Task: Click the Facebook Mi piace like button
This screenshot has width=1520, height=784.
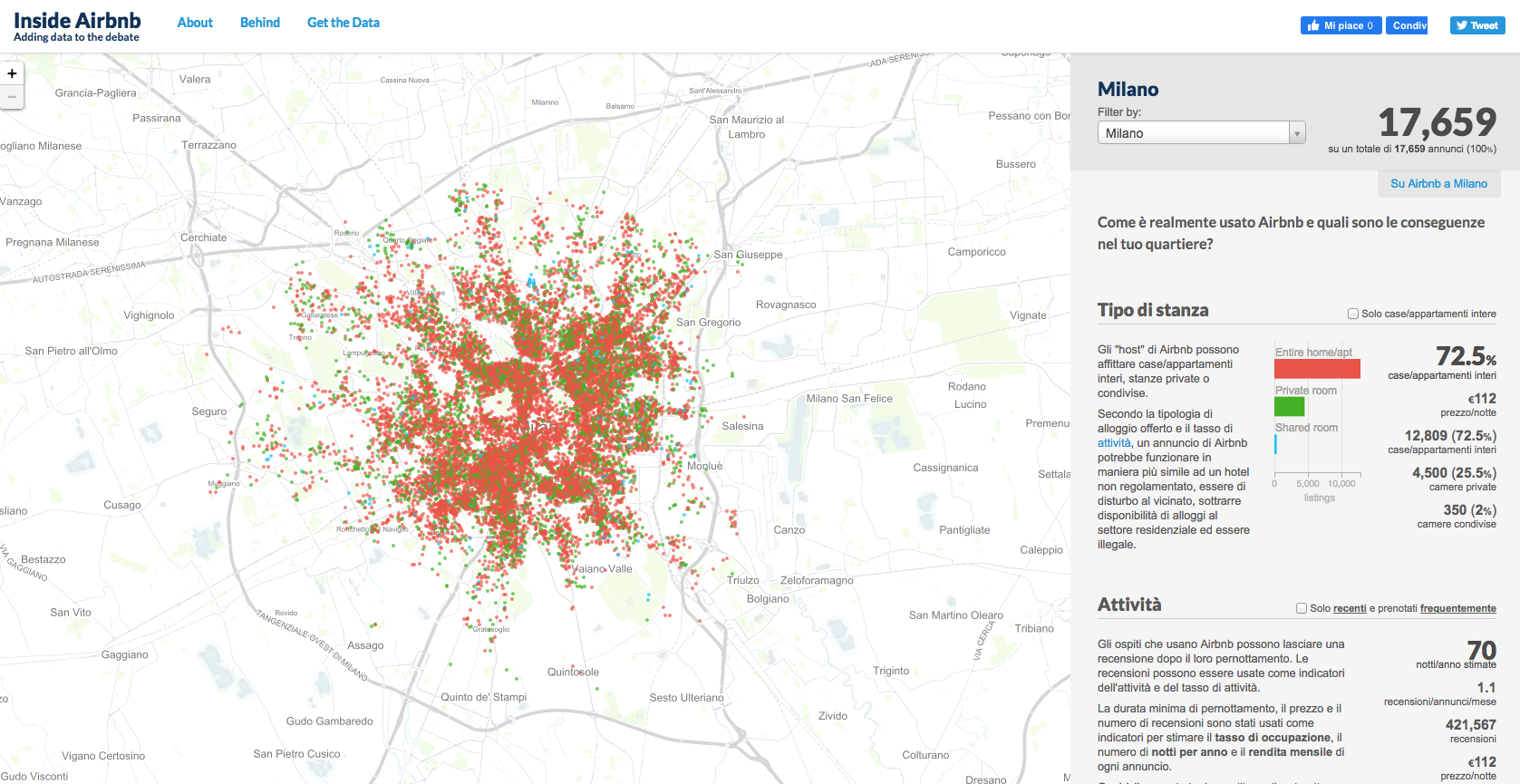Action: pyautogui.click(x=1341, y=25)
